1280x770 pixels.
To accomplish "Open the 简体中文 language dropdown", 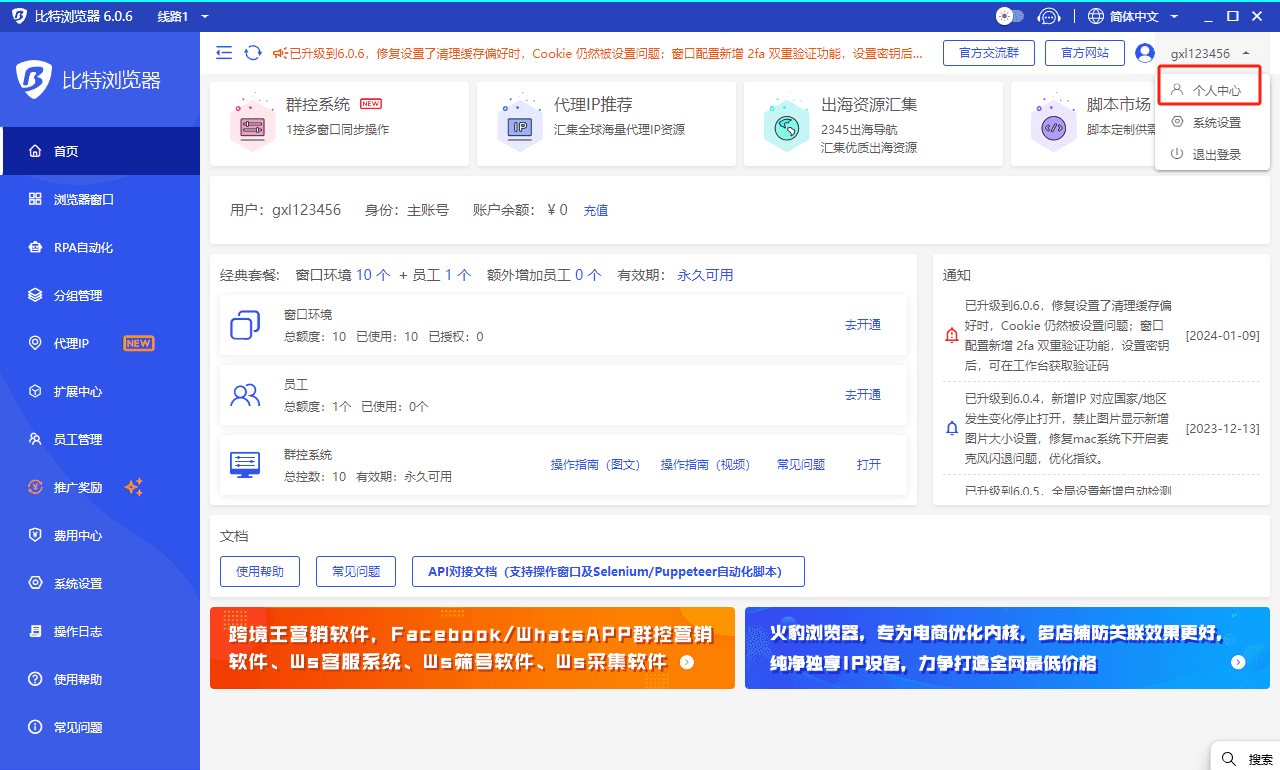I will (x=1133, y=16).
